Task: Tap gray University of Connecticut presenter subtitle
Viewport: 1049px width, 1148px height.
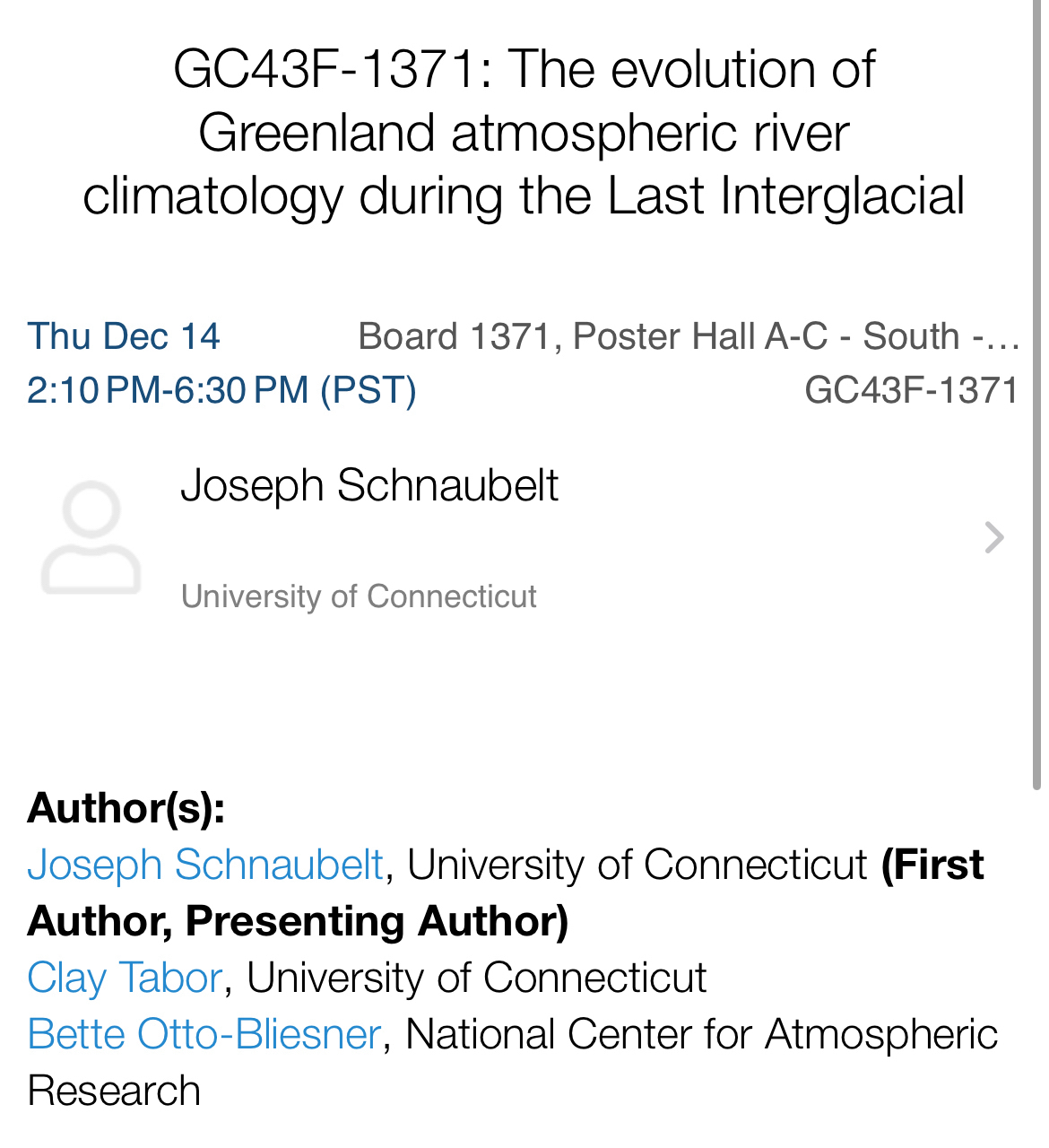Action: point(359,596)
